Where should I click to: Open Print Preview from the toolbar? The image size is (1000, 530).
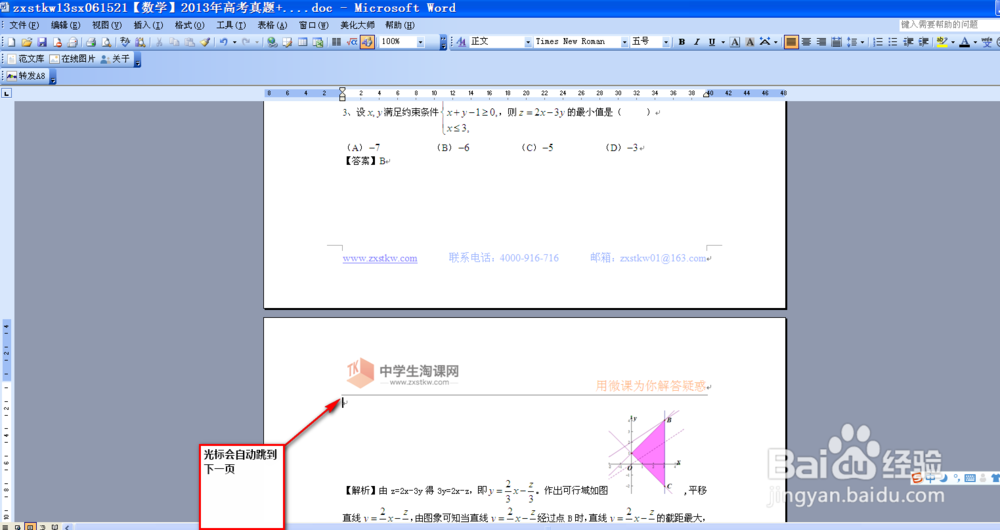coord(107,42)
